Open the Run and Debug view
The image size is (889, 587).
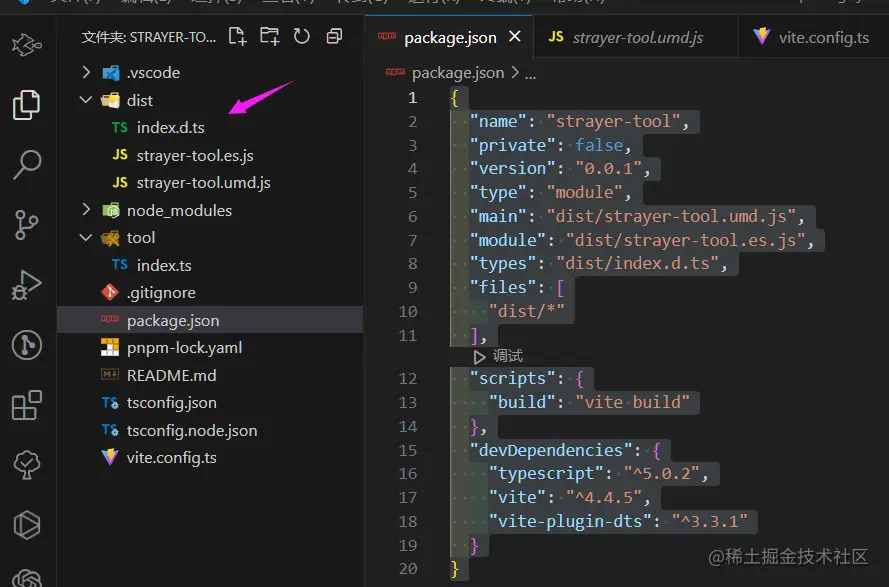point(27,285)
